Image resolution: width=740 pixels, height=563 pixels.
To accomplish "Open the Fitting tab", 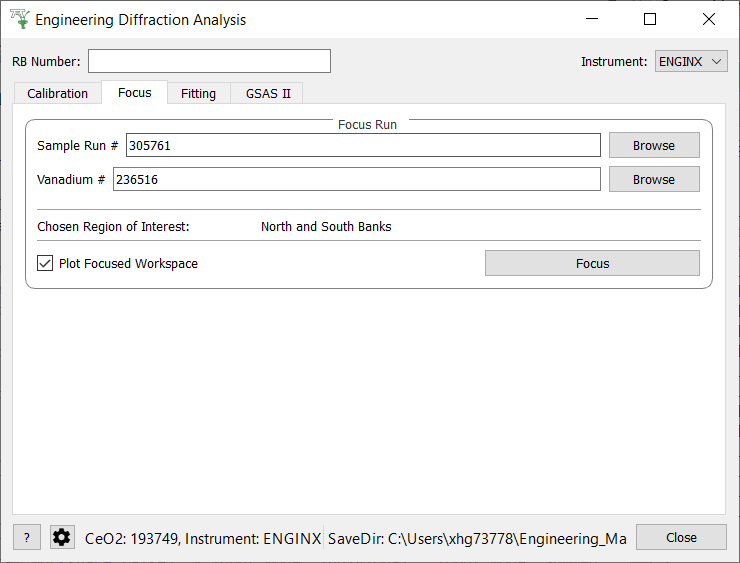I will (x=198, y=94).
